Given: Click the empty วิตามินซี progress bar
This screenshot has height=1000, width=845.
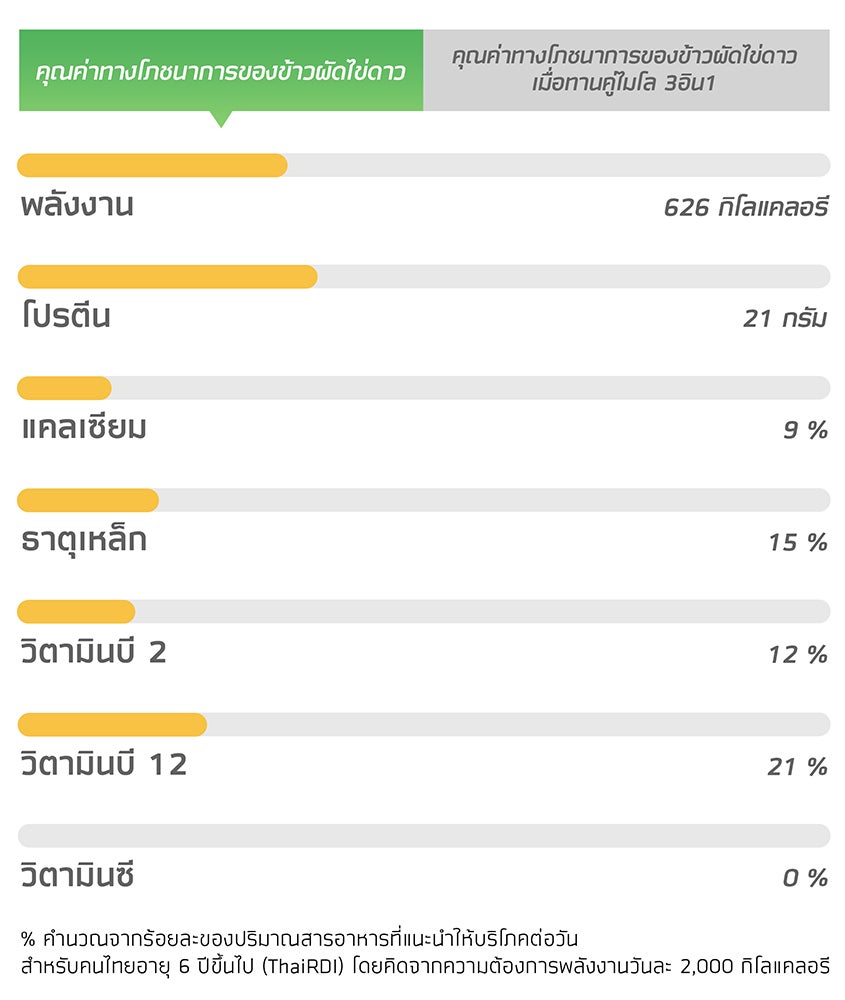Looking at the screenshot, I should click(423, 836).
